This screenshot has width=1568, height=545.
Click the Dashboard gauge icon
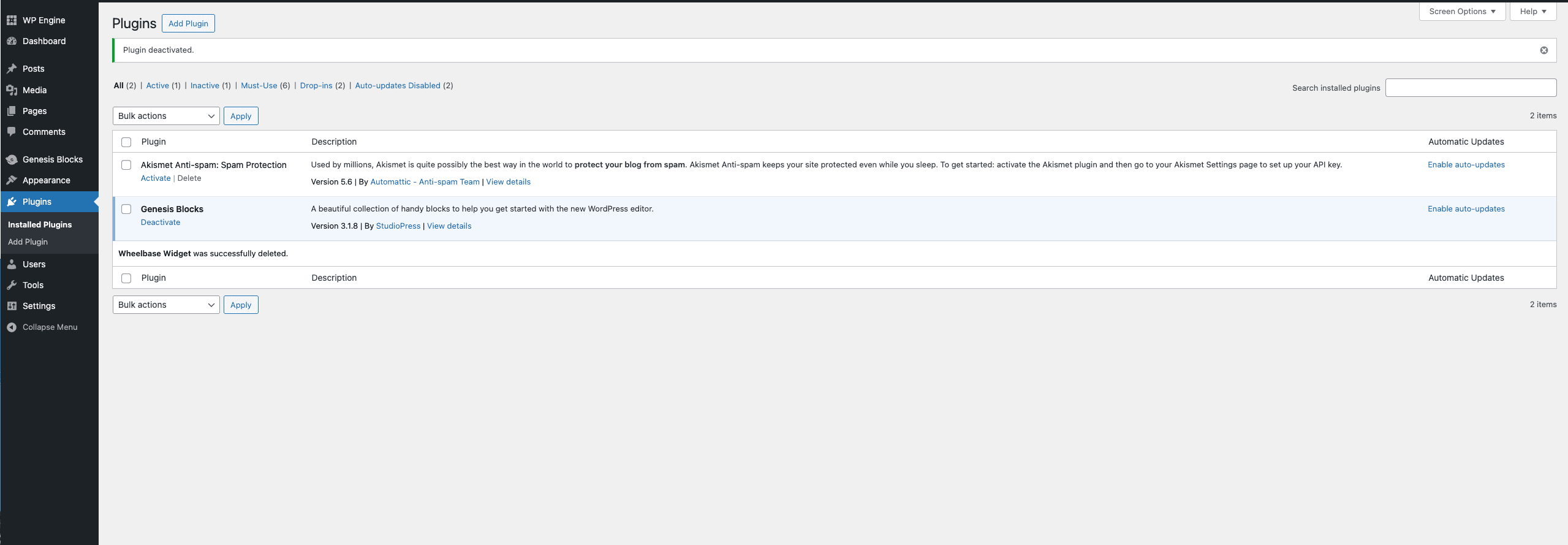pos(12,41)
